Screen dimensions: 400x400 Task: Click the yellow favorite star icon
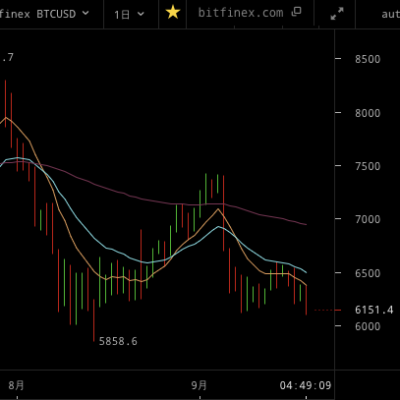point(173,13)
